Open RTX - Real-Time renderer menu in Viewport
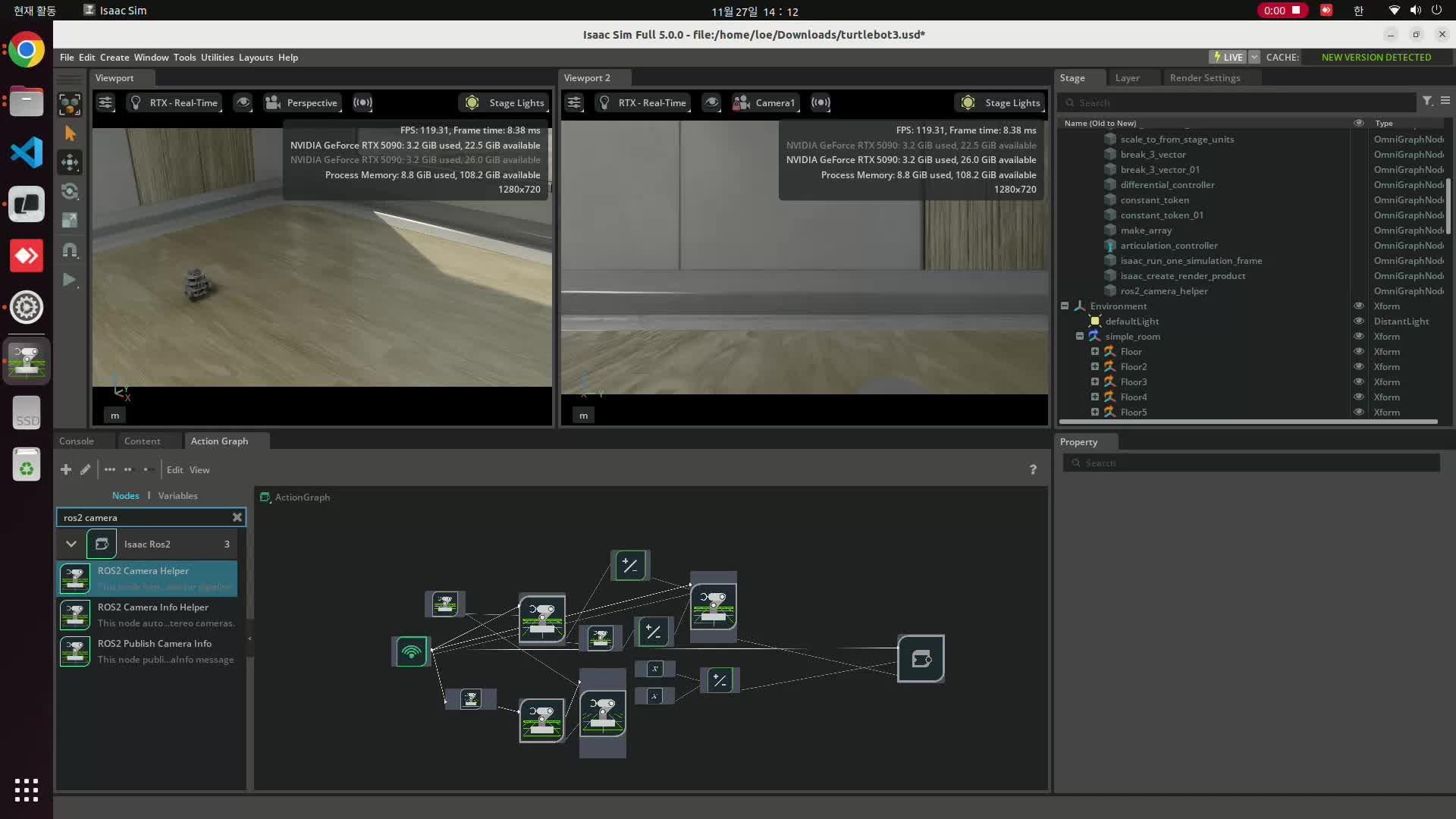The image size is (1456, 819). click(x=174, y=102)
